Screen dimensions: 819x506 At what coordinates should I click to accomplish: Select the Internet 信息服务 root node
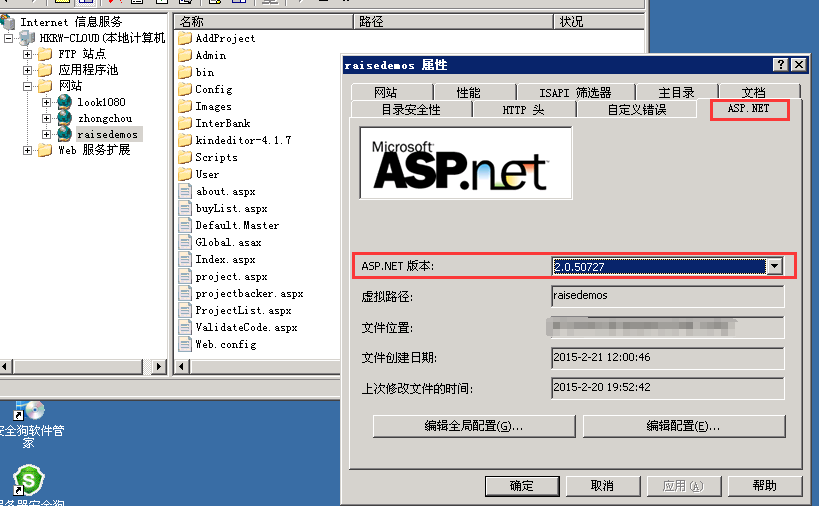tap(71, 22)
